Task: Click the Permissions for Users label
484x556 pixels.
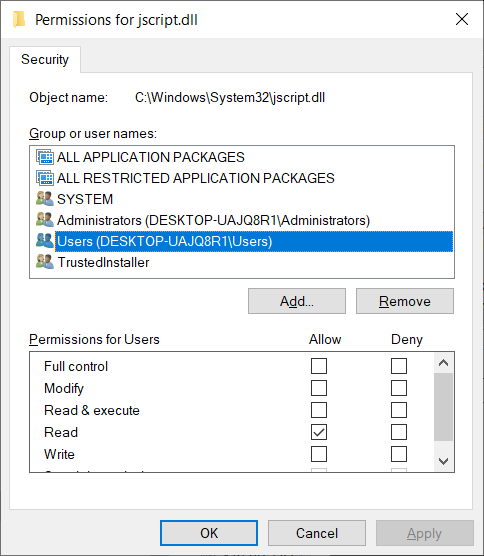Action: pyautogui.click(x=94, y=339)
